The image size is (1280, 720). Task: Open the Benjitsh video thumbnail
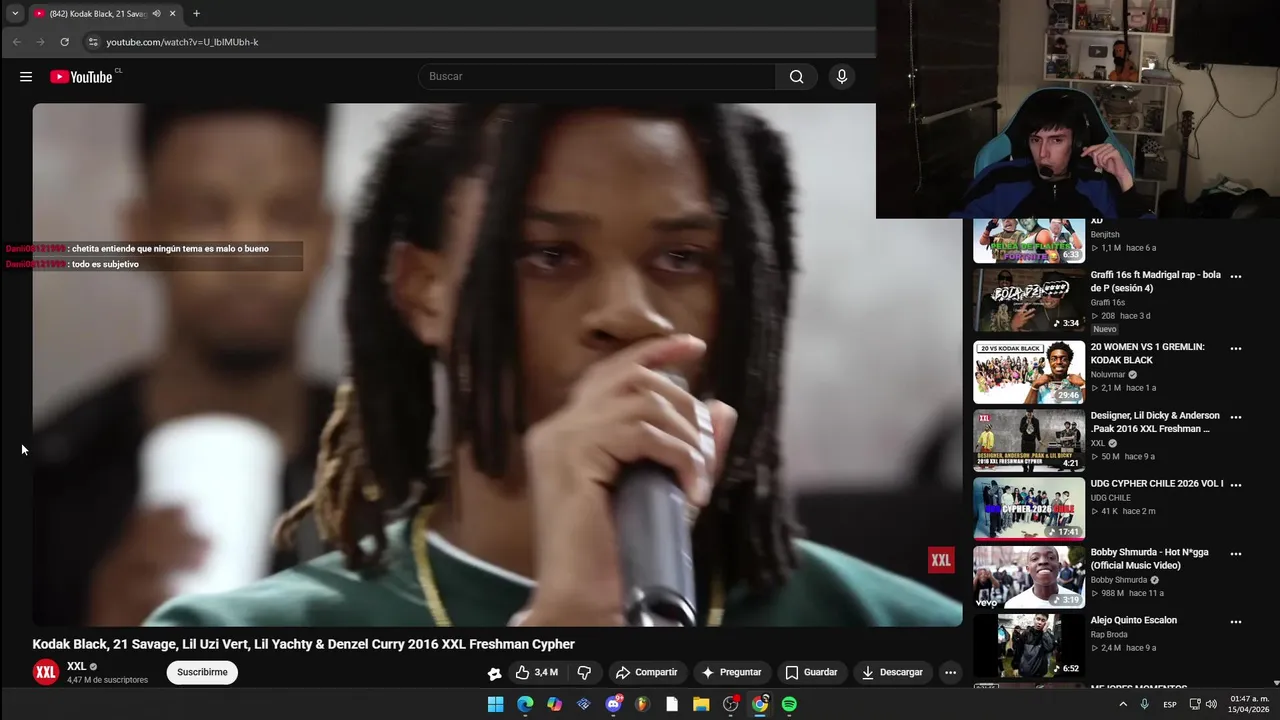(x=1029, y=241)
